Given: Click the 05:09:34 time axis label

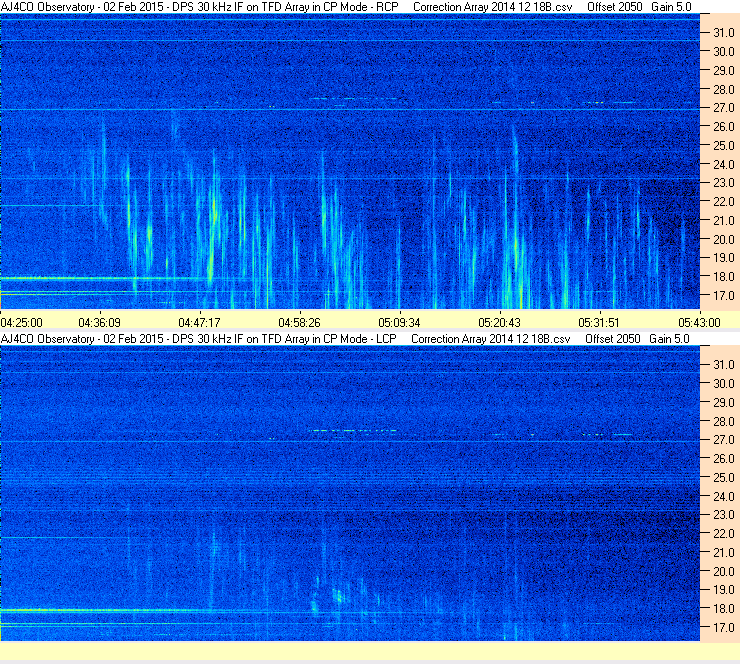Looking at the screenshot, I should [x=399, y=323].
